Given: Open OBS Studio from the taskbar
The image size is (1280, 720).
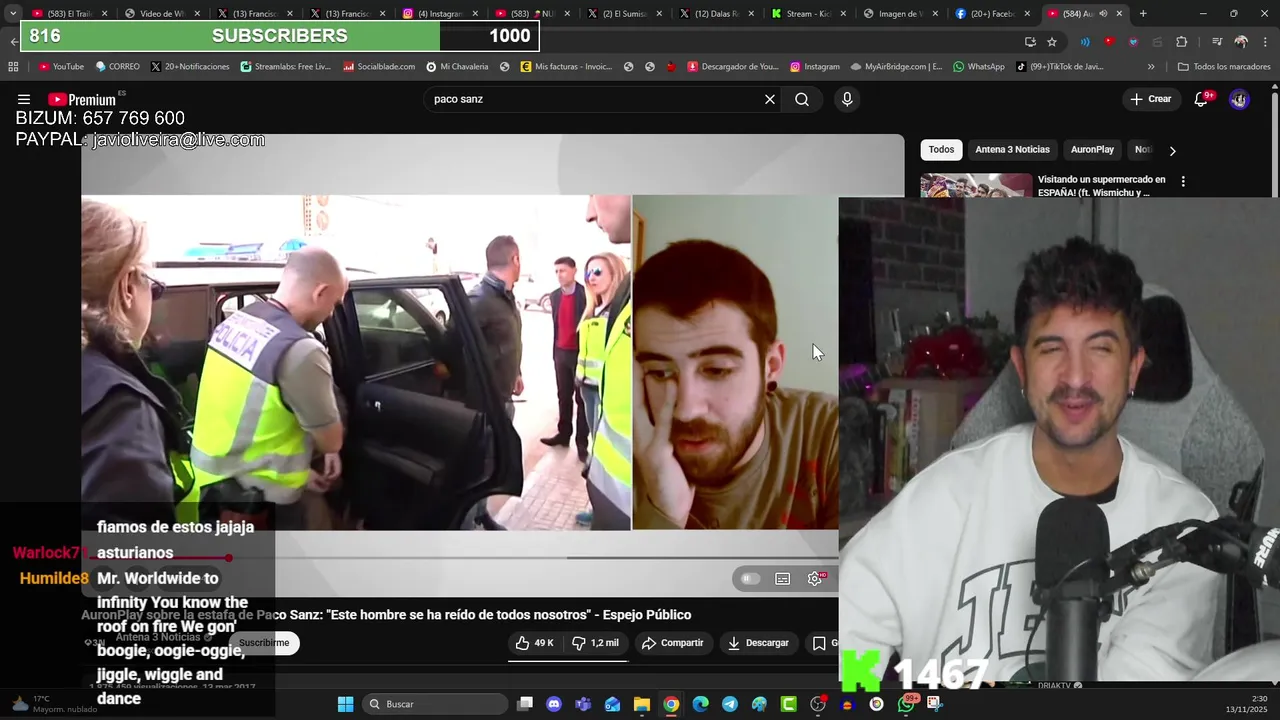Looking at the screenshot, I should [x=818, y=704].
